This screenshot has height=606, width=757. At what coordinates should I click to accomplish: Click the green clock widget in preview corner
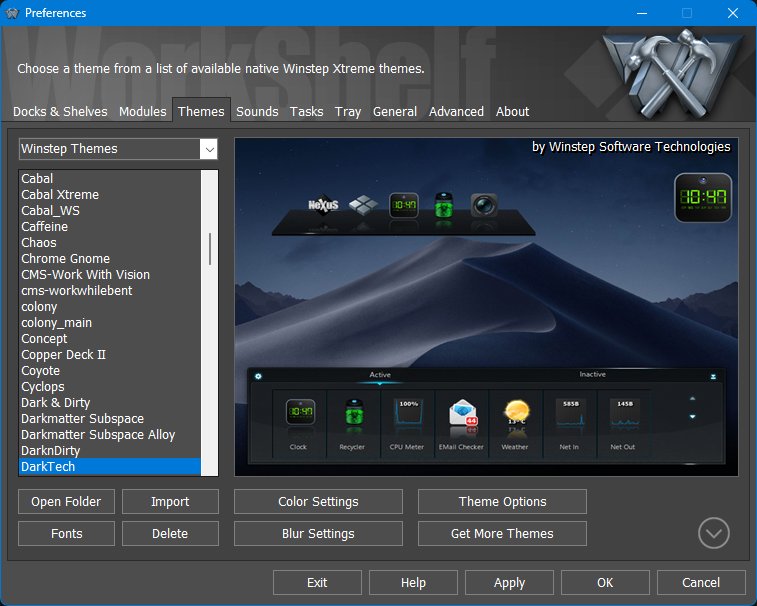coord(703,197)
